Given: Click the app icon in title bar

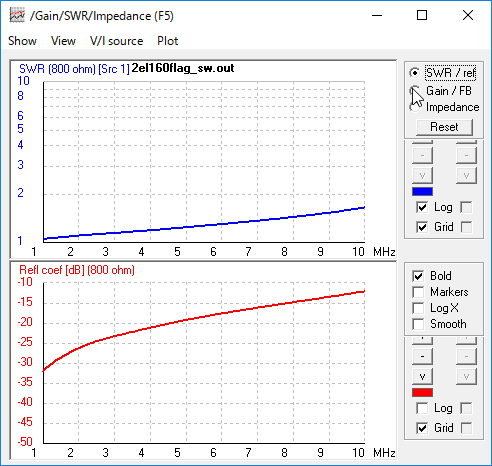Looking at the screenshot, I should [x=17, y=15].
